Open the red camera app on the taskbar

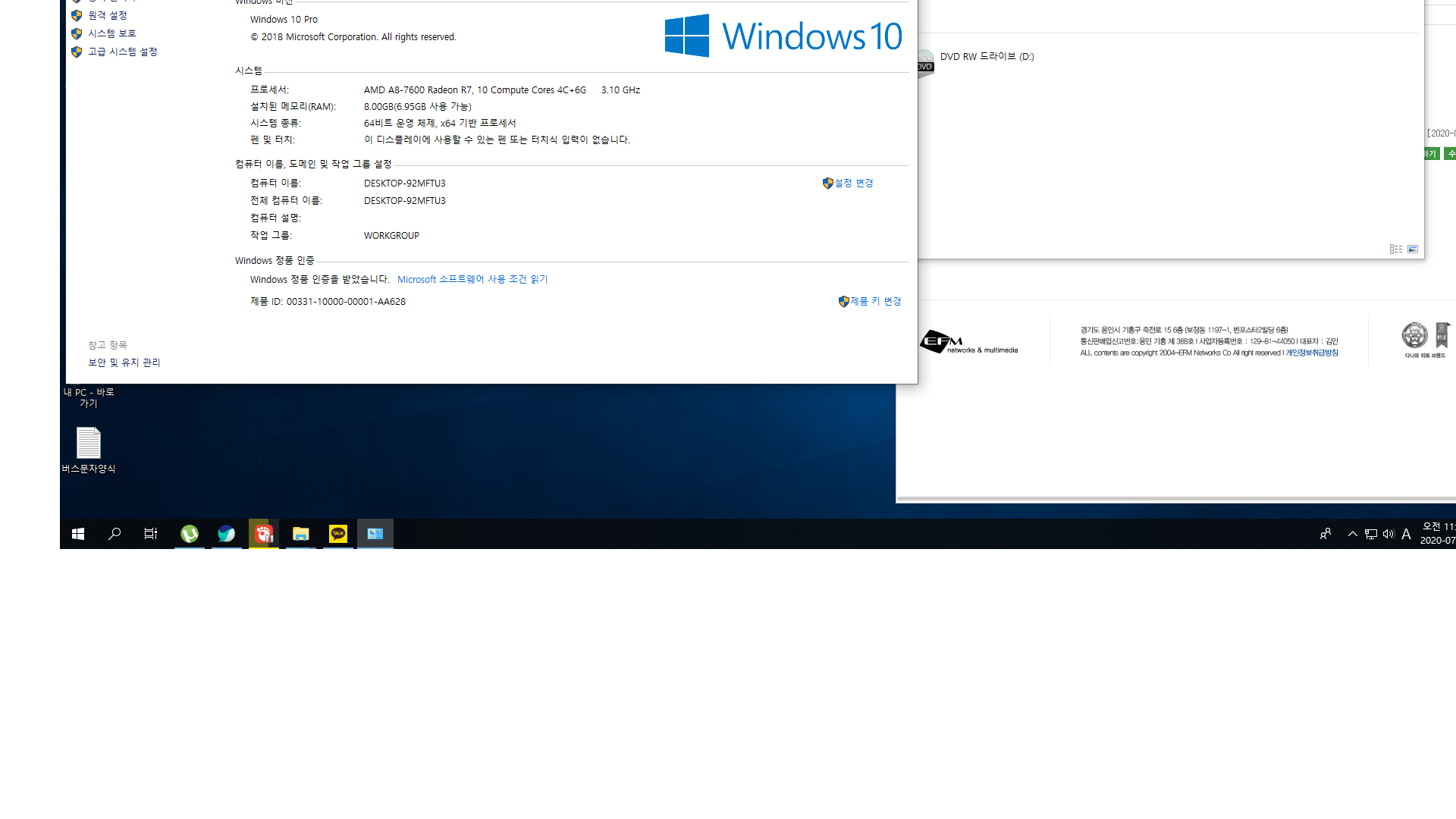[x=264, y=534]
